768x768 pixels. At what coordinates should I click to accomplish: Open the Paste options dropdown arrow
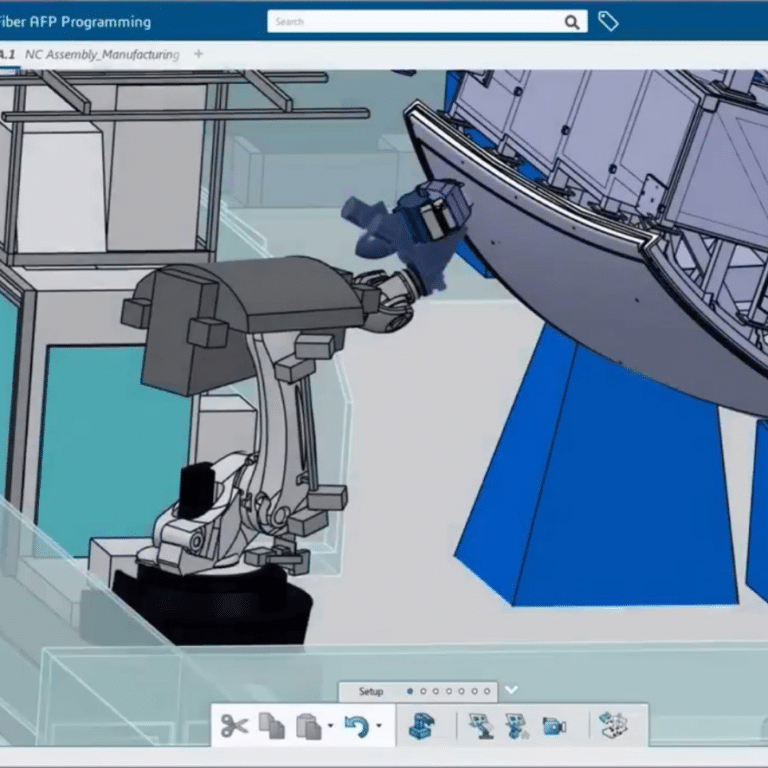[330, 728]
